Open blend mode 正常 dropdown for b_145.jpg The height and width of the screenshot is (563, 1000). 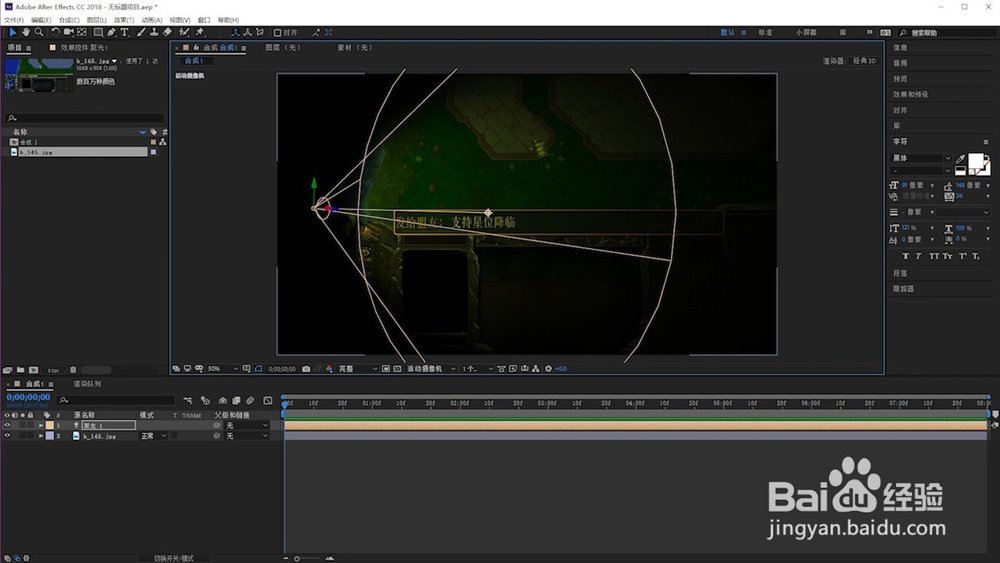pos(153,436)
